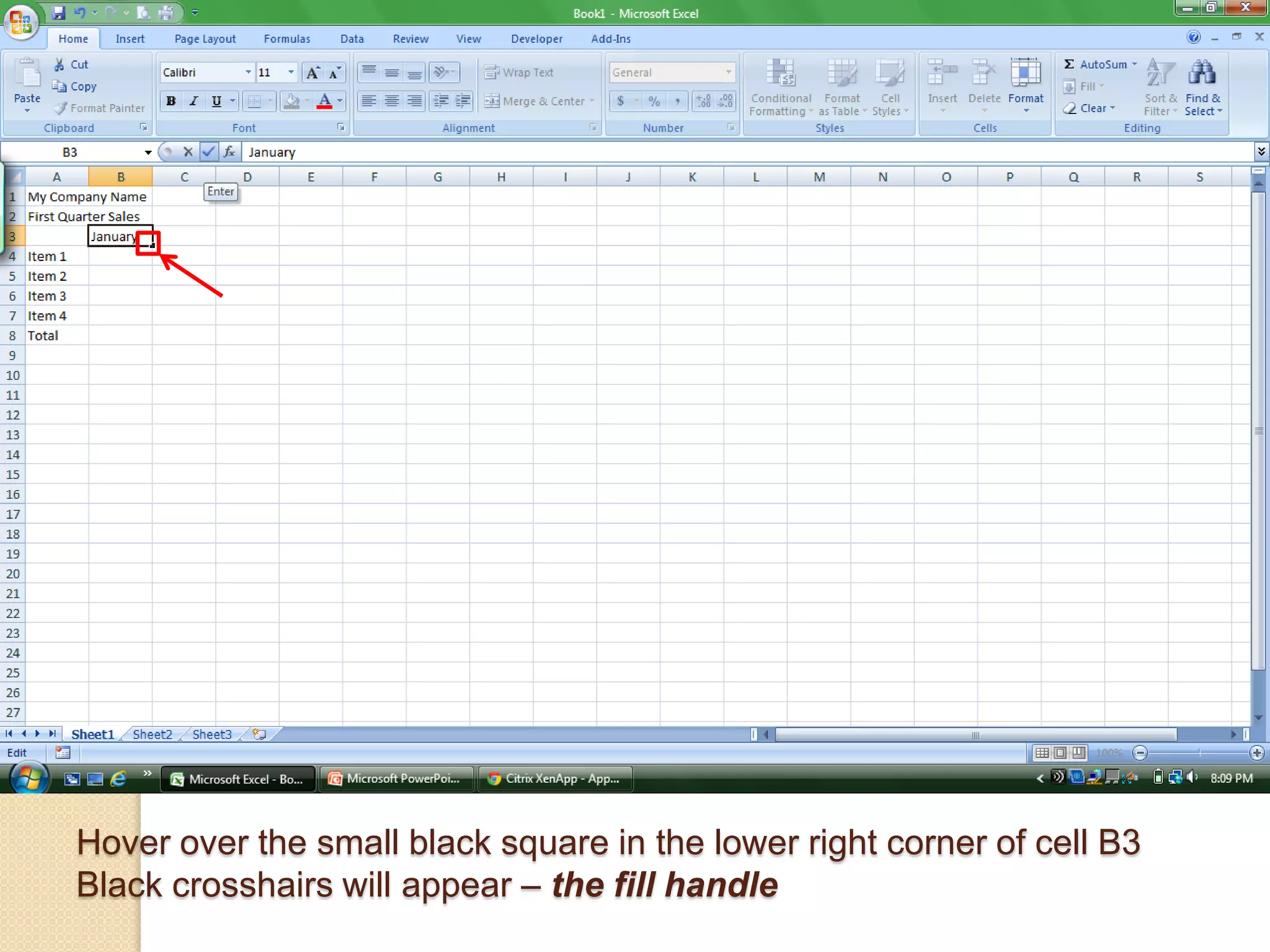This screenshot has height=952, width=1270.
Task: Expand the formula bar
Action: coord(1261,151)
